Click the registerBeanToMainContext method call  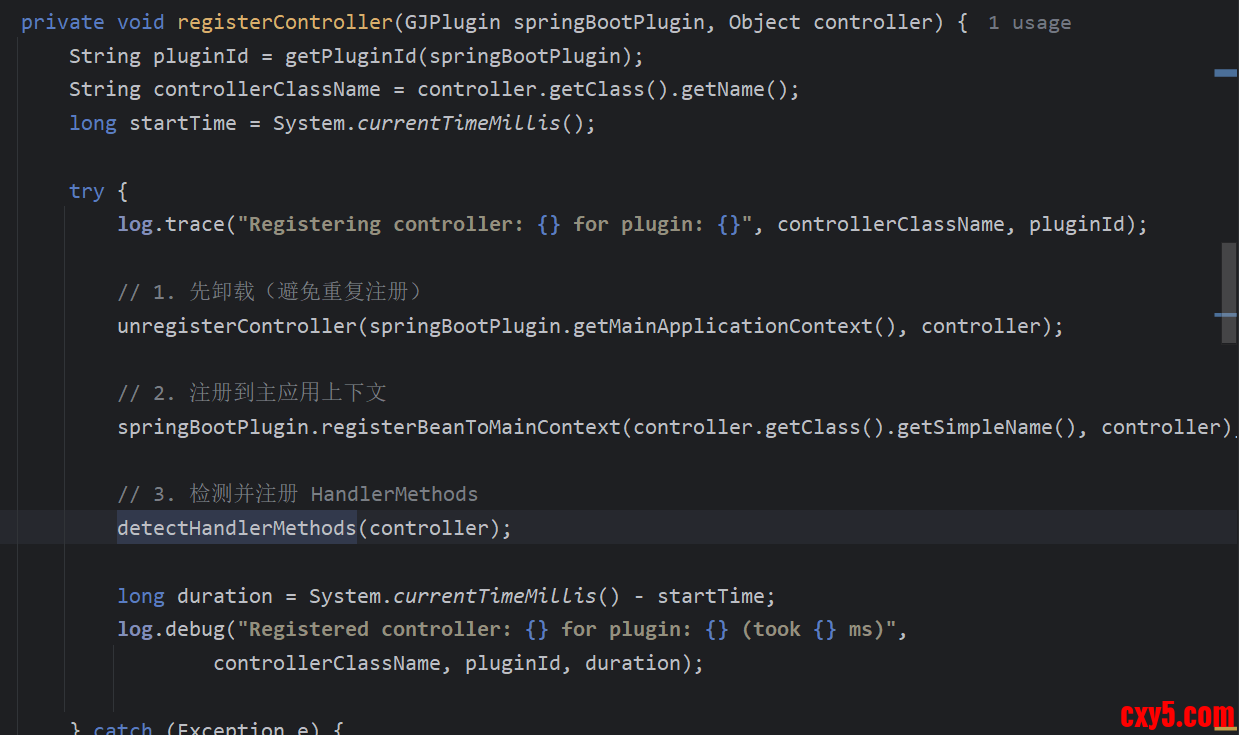[x=476, y=427]
